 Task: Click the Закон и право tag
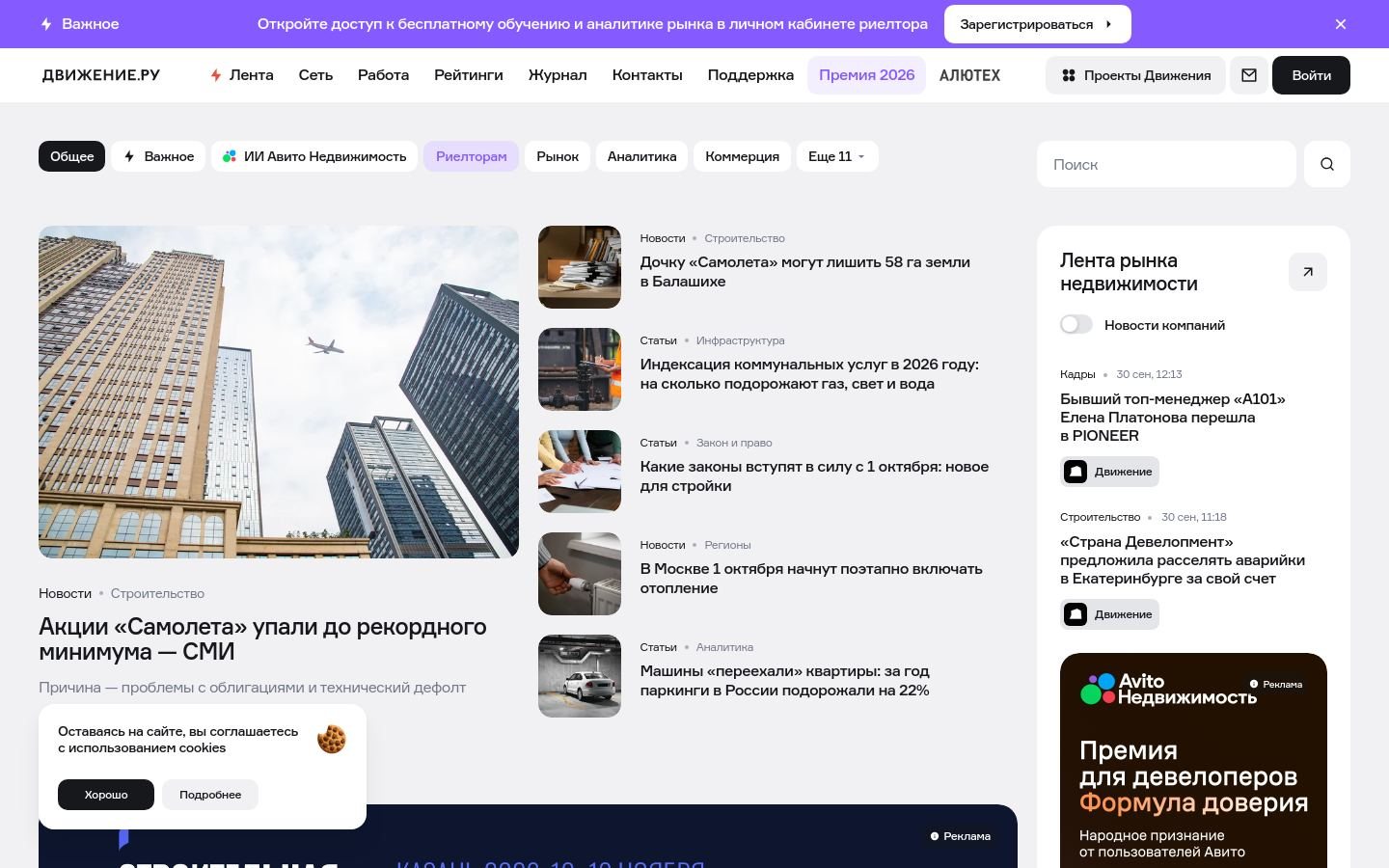click(734, 443)
